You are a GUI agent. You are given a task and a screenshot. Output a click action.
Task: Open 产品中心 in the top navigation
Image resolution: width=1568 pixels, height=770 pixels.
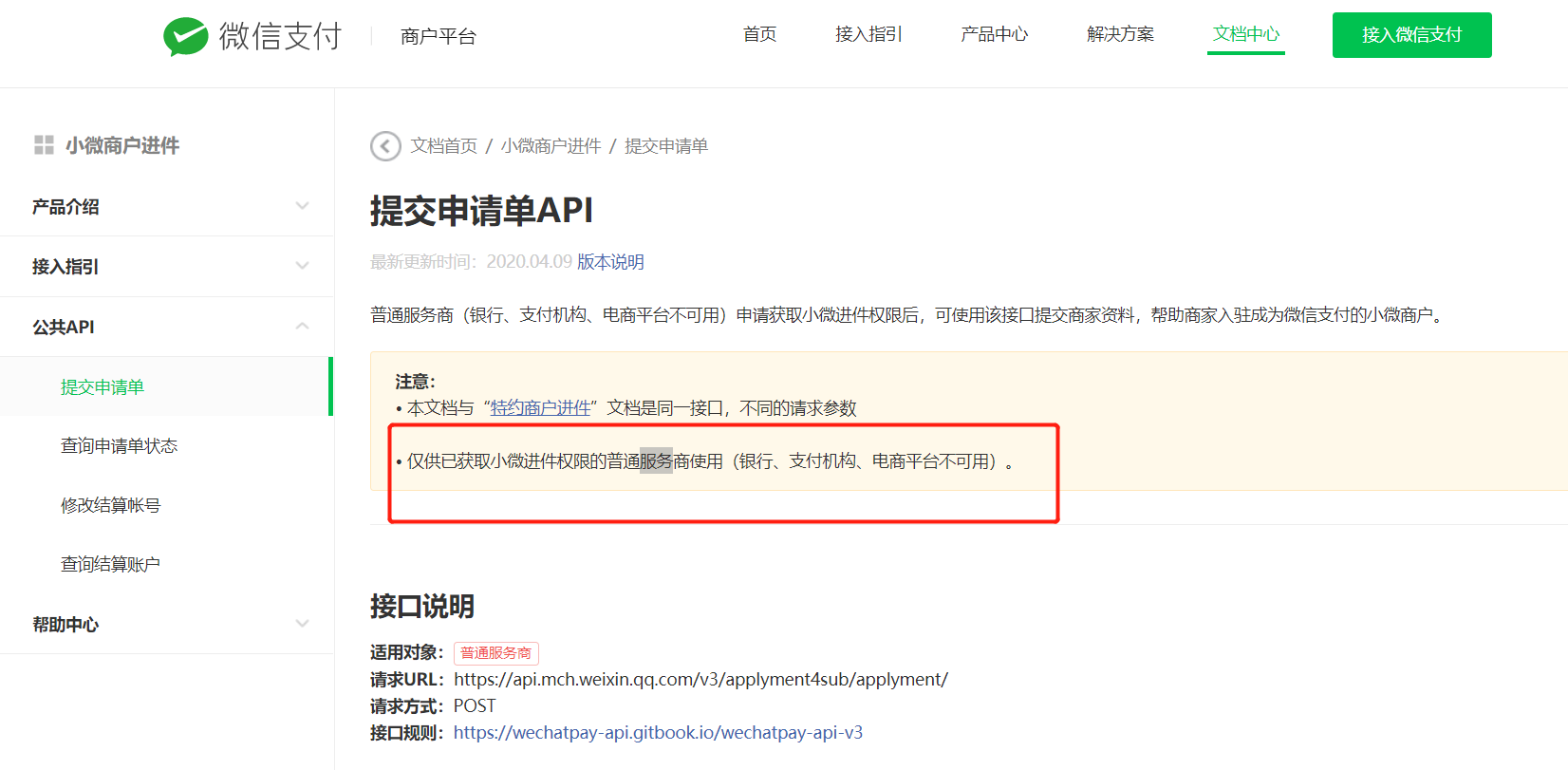[994, 34]
